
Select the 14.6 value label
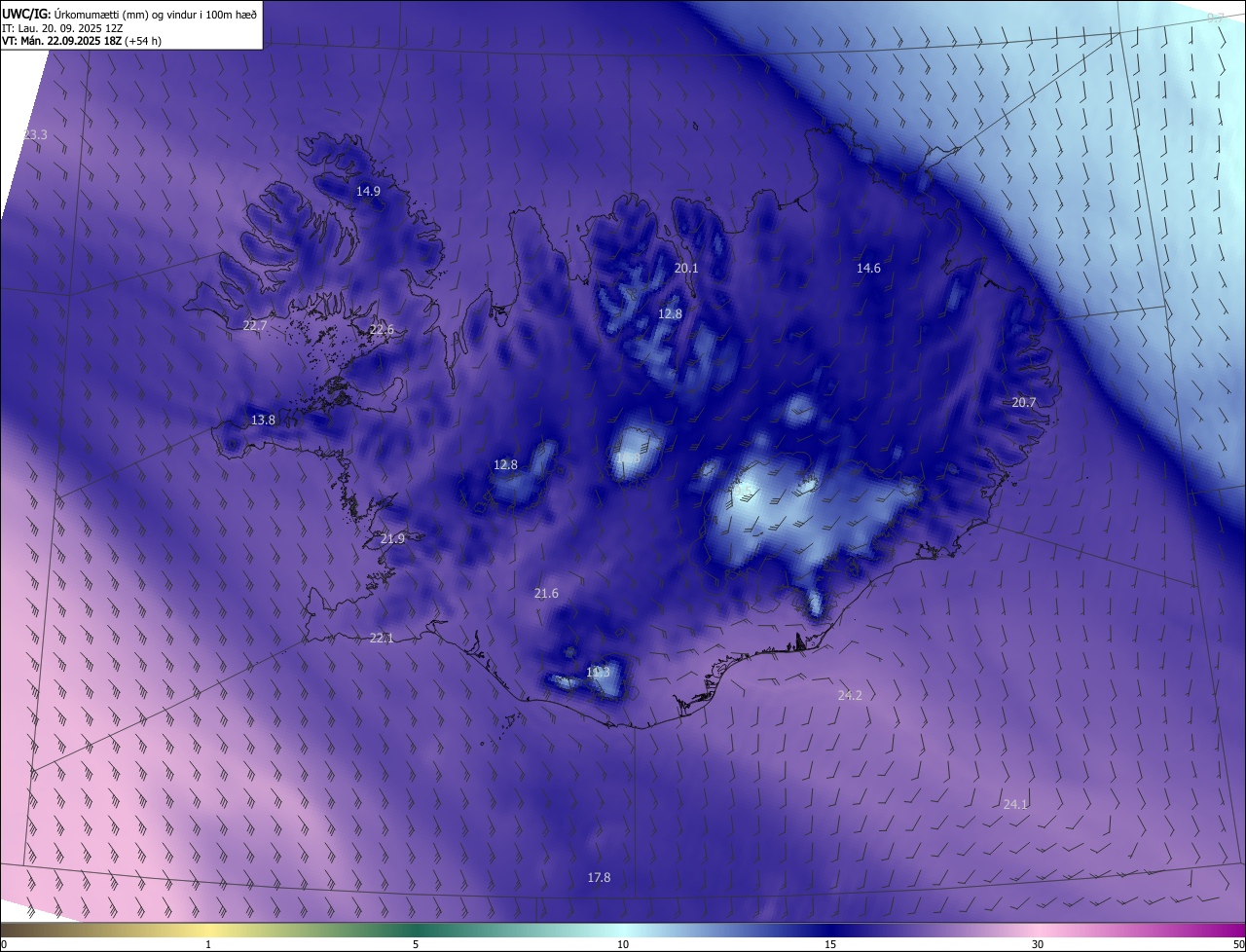coord(868,268)
